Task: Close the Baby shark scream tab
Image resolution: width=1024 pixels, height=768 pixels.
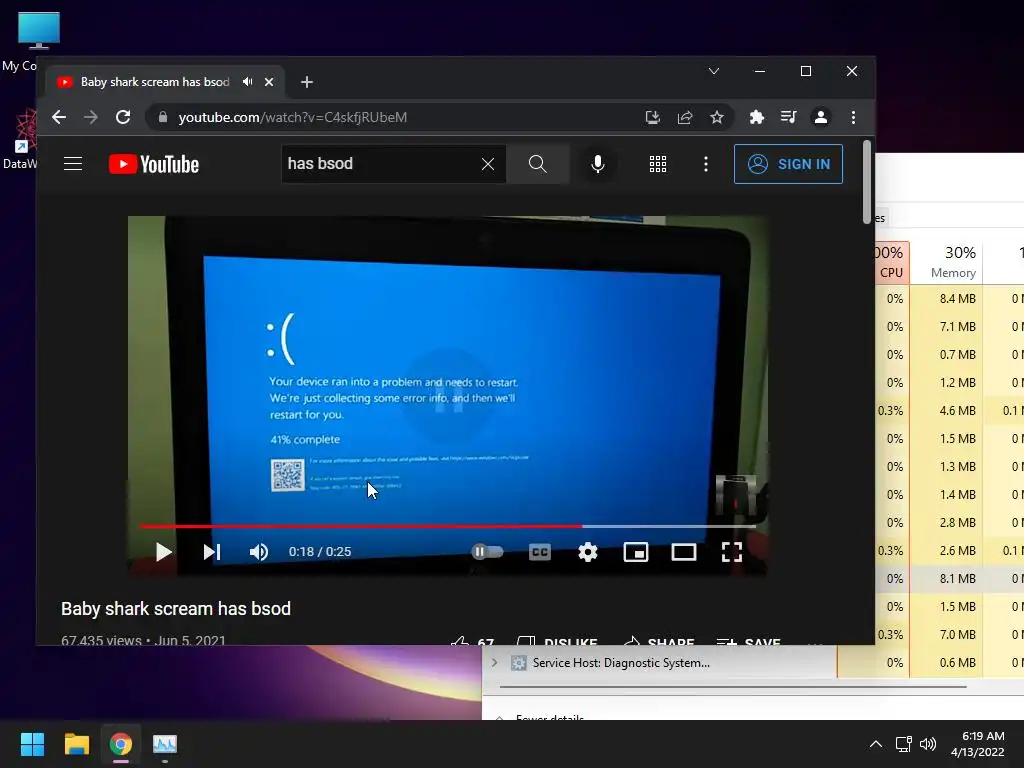Action: (269, 82)
